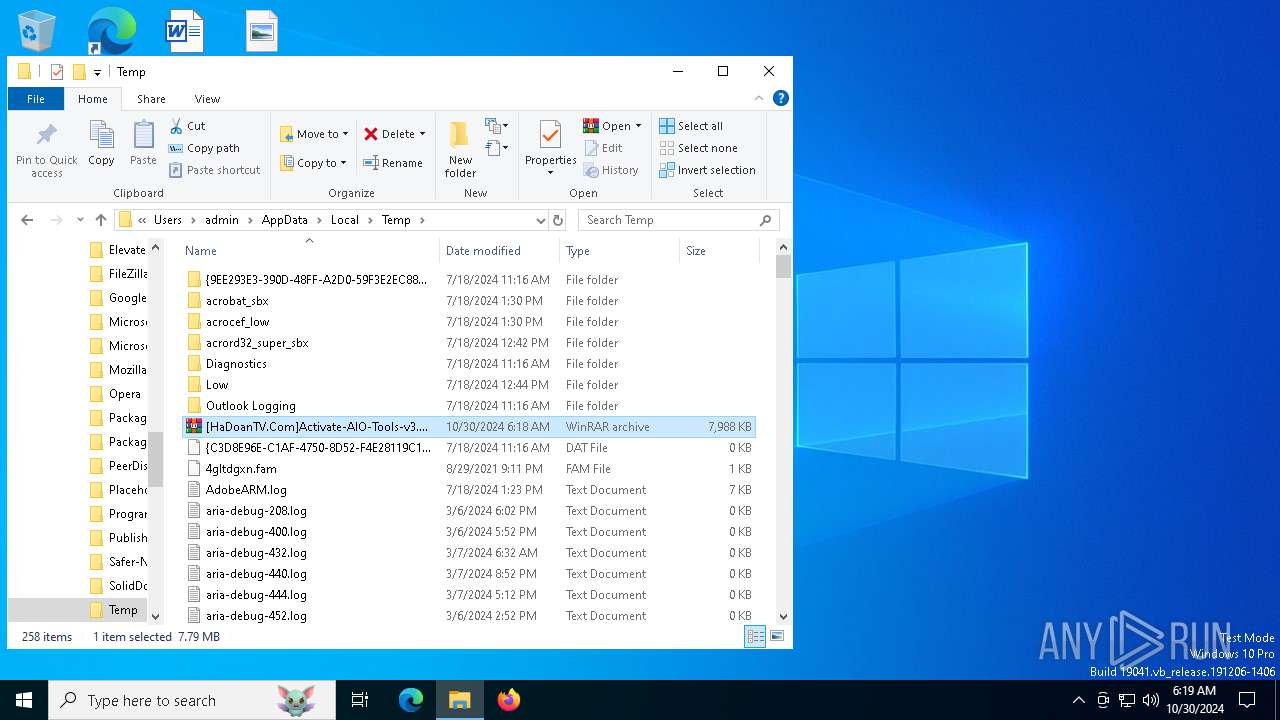Open Recent locations dropdown
This screenshot has width=1280, height=720.
tap(79, 220)
